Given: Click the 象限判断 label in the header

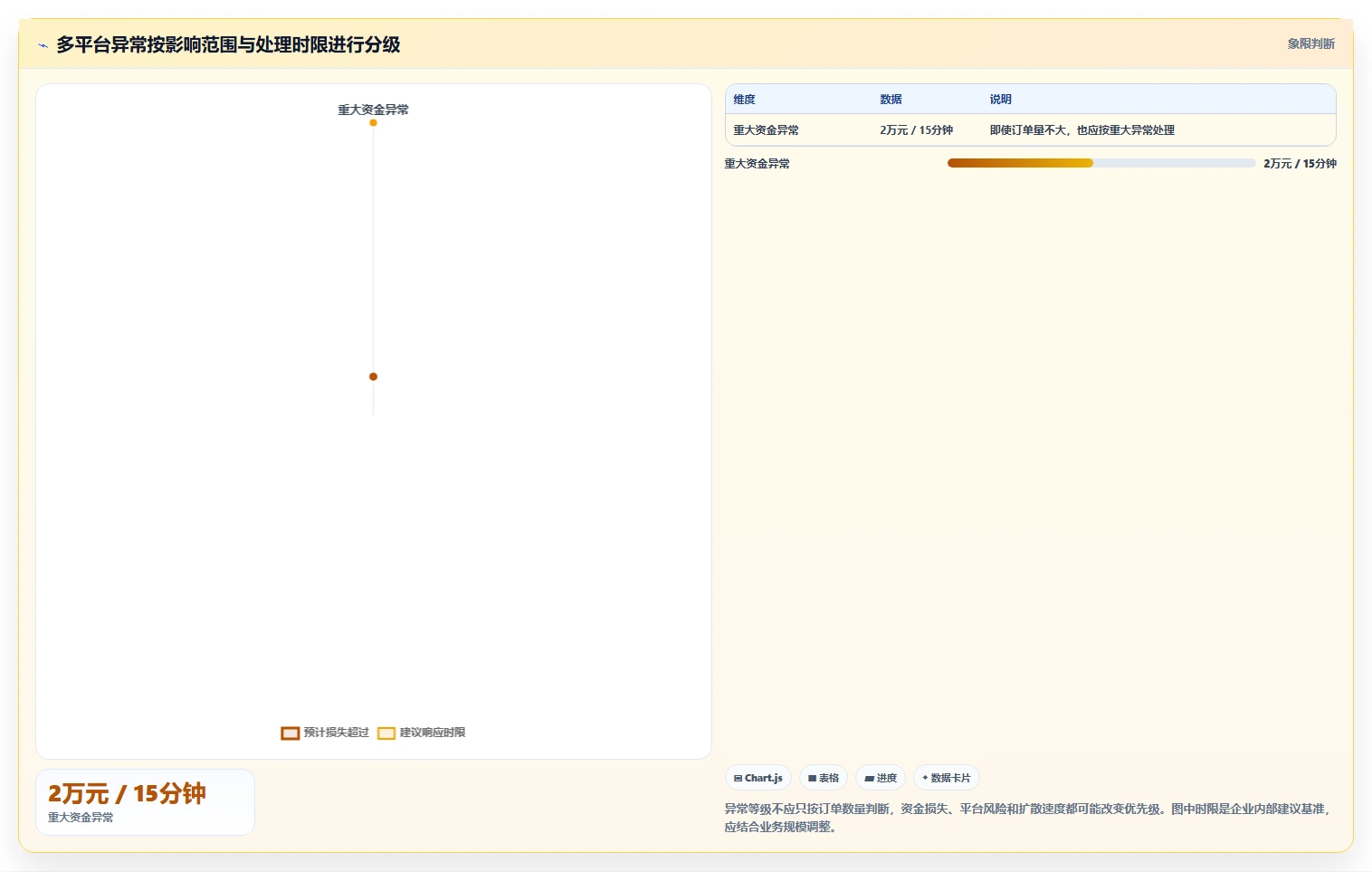Looking at the screenshot, I should 1310,43.
